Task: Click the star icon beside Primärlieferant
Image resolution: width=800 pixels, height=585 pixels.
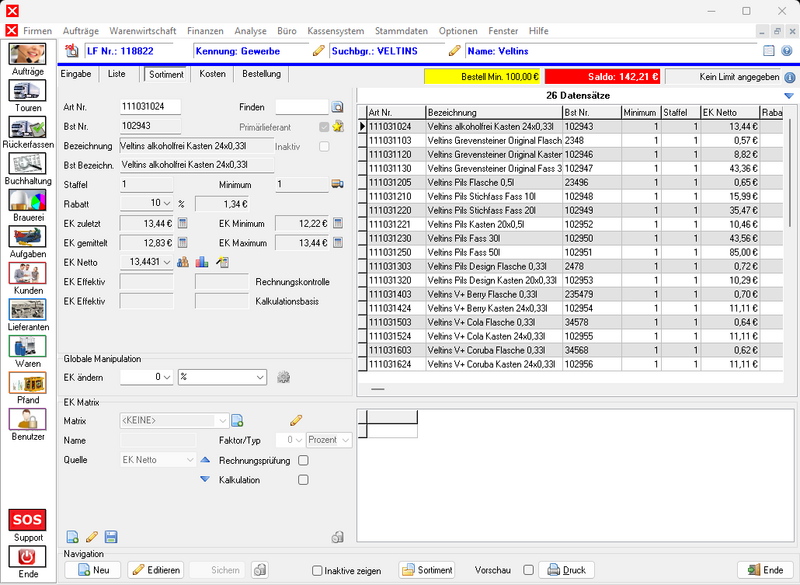Action: pos(338,126)
